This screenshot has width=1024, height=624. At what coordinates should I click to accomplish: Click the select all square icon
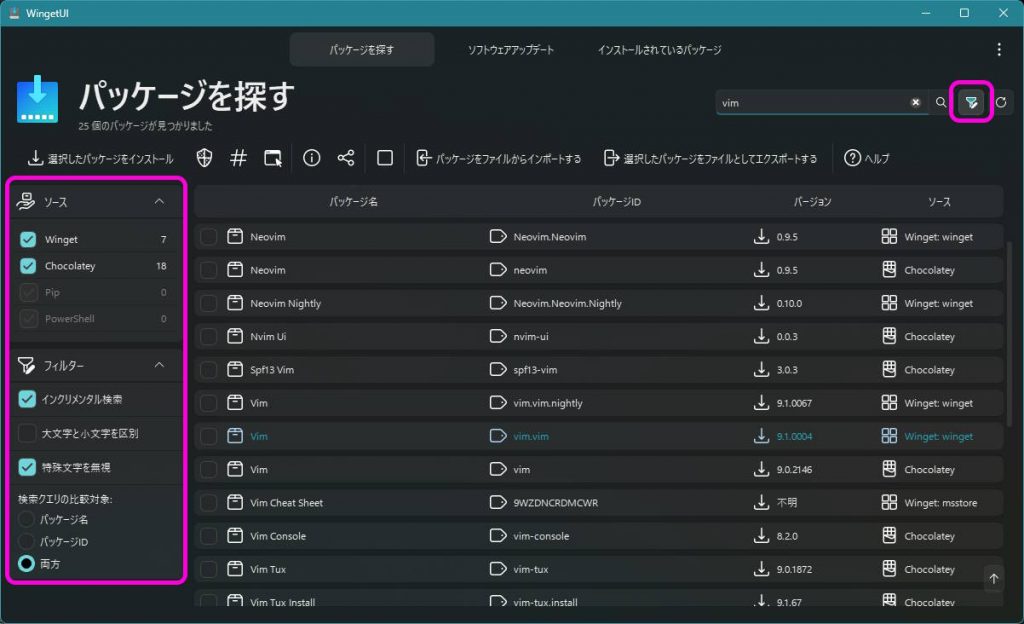(385, 158)
